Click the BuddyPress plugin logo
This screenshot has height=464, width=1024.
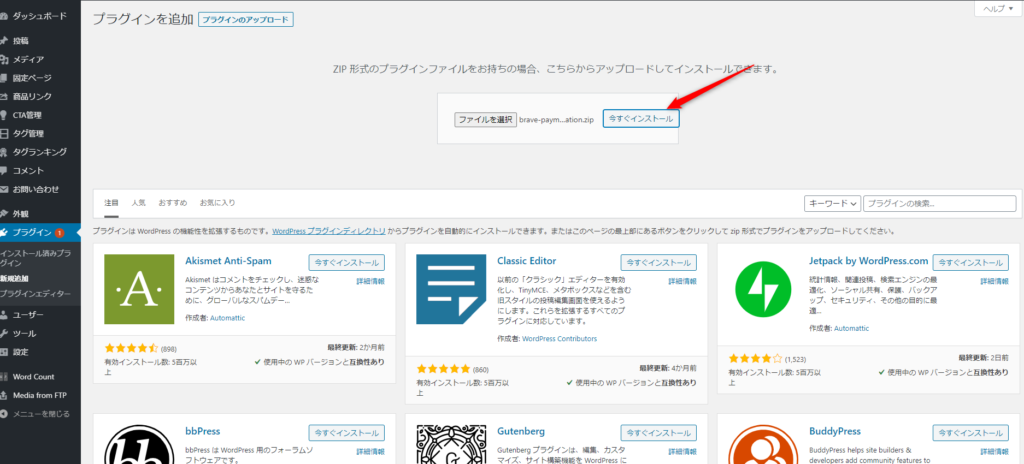[x=762, y=446]
